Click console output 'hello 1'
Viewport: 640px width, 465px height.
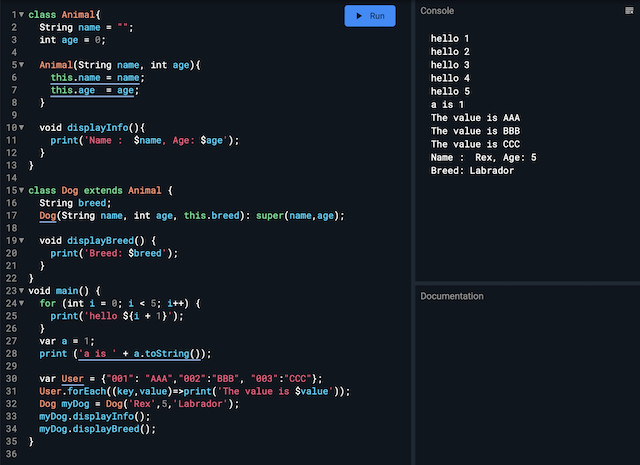(x=450, y=38)
